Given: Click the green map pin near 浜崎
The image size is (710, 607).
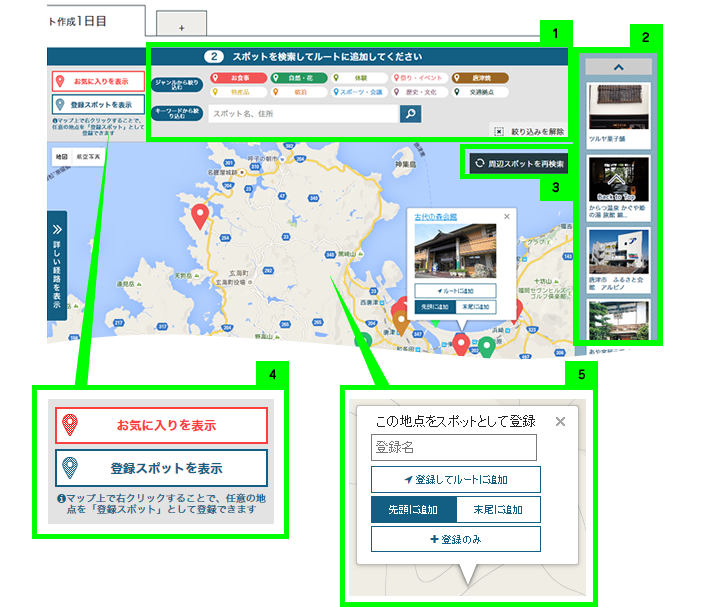Looking at the screenshot, I should (486, 347).
